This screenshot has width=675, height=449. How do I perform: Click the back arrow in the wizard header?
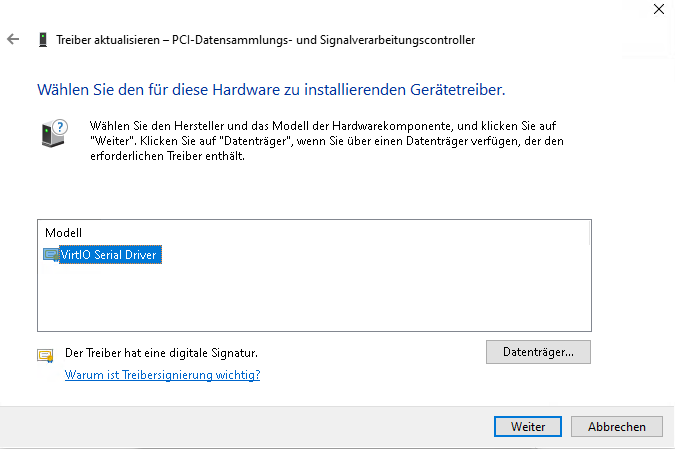13,40
